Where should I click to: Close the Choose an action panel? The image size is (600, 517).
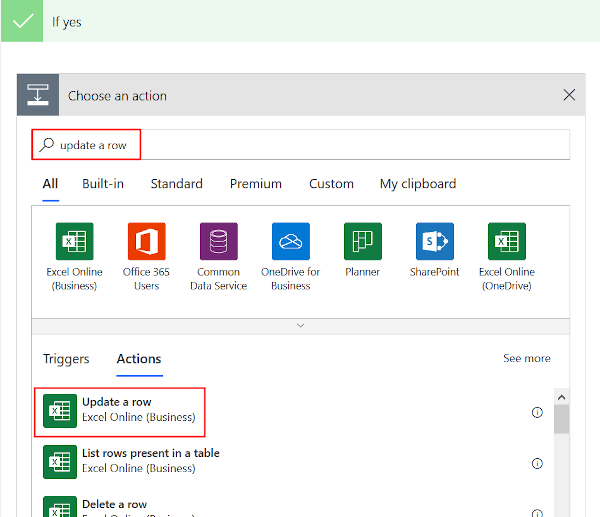pos(569,96)
